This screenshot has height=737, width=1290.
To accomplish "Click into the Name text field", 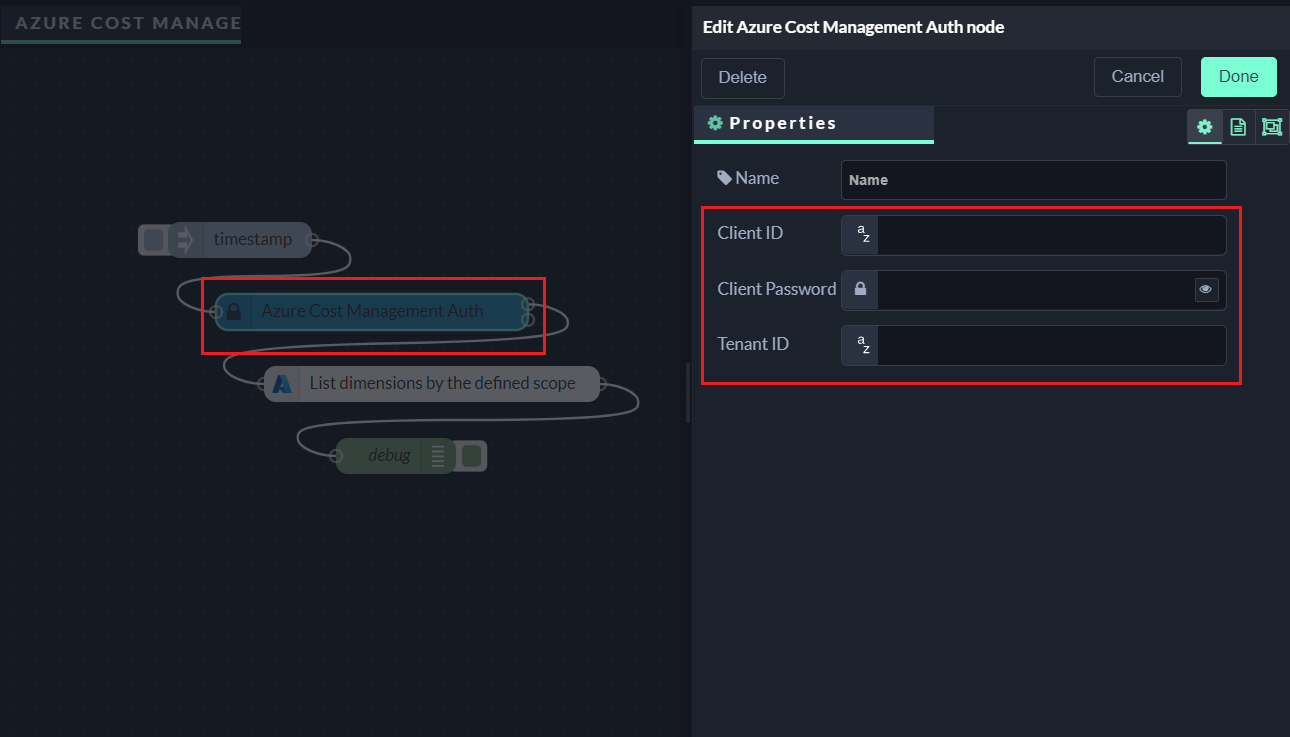I will (x=1033, y=180).
